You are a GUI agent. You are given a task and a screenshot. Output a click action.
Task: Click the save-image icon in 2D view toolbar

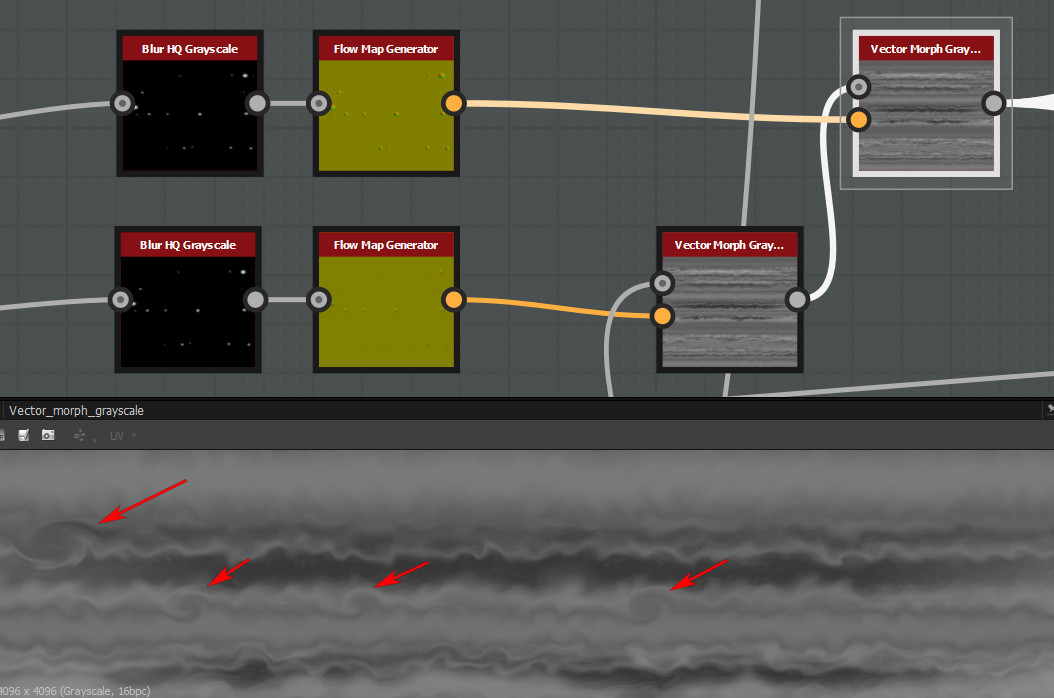24,436
